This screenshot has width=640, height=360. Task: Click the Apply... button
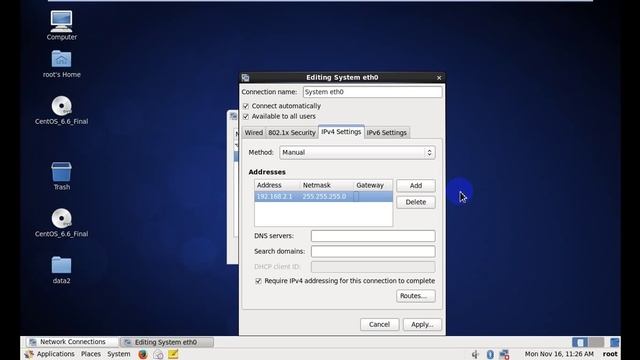pyautogui.click(x=422, y=324)
